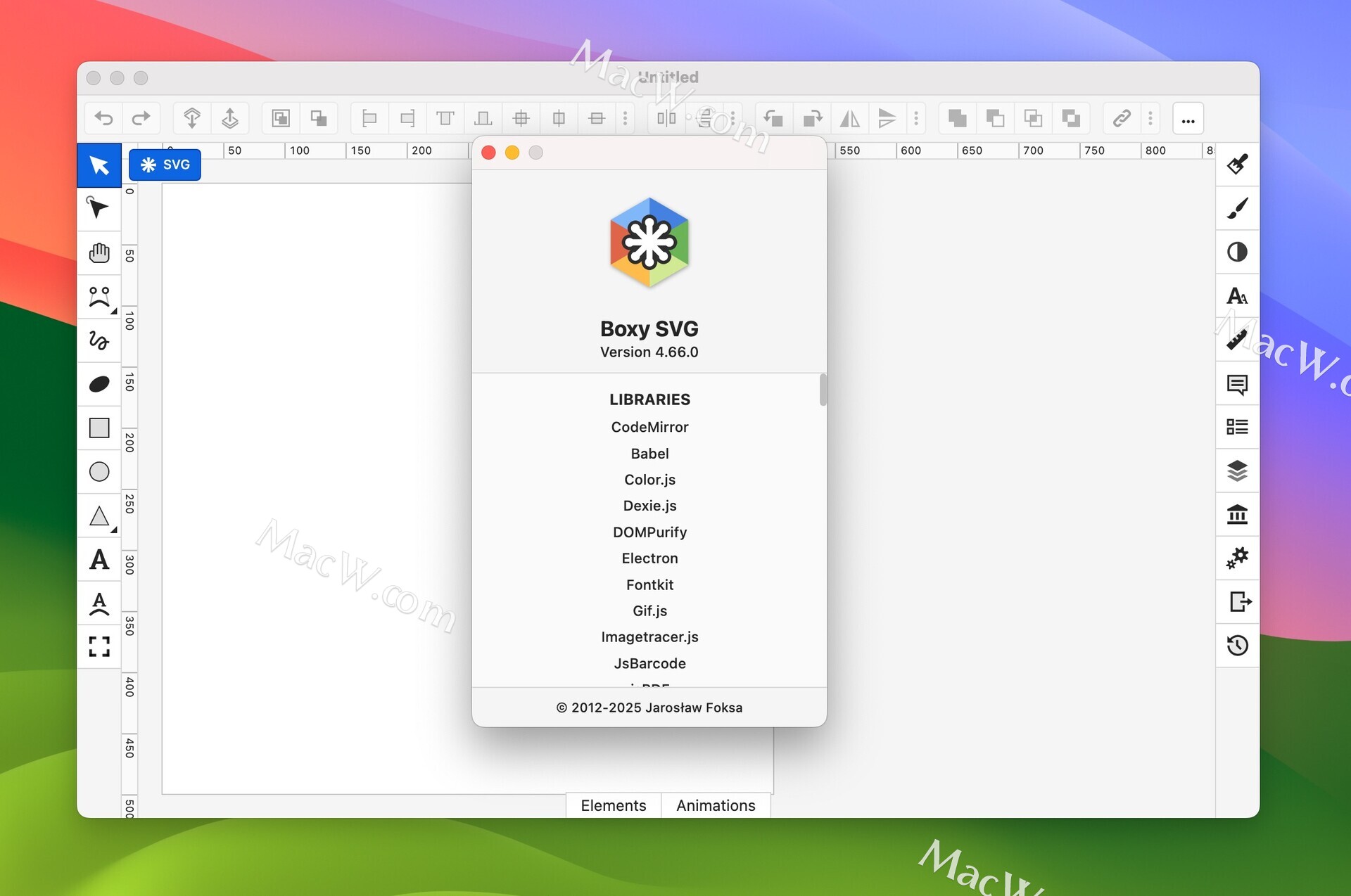Select the Edit/node arrow tool
1351x896 pixels.
(x=99, y=208)
